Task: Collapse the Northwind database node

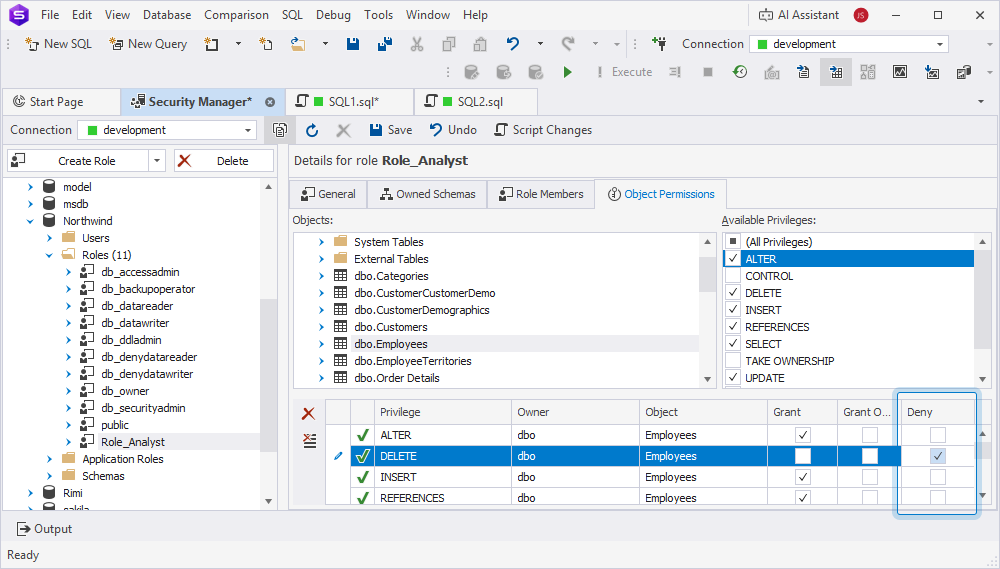Action: tap(30, 221)
